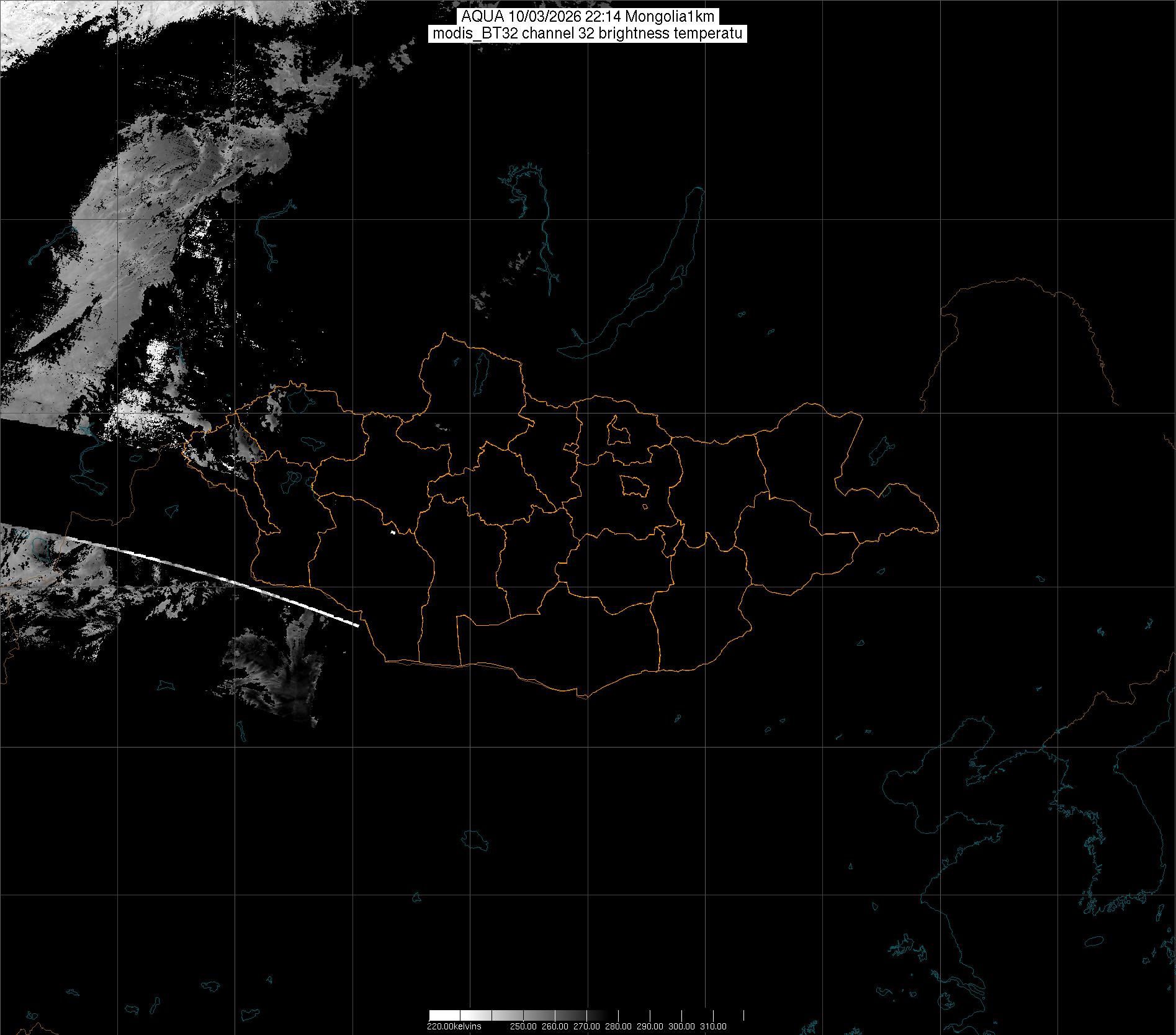Click the elongated Lake Khövsgöl in northern Mongolia
The width and height of the screenshot is (1176, 1035).
click(x=480, y=371)
